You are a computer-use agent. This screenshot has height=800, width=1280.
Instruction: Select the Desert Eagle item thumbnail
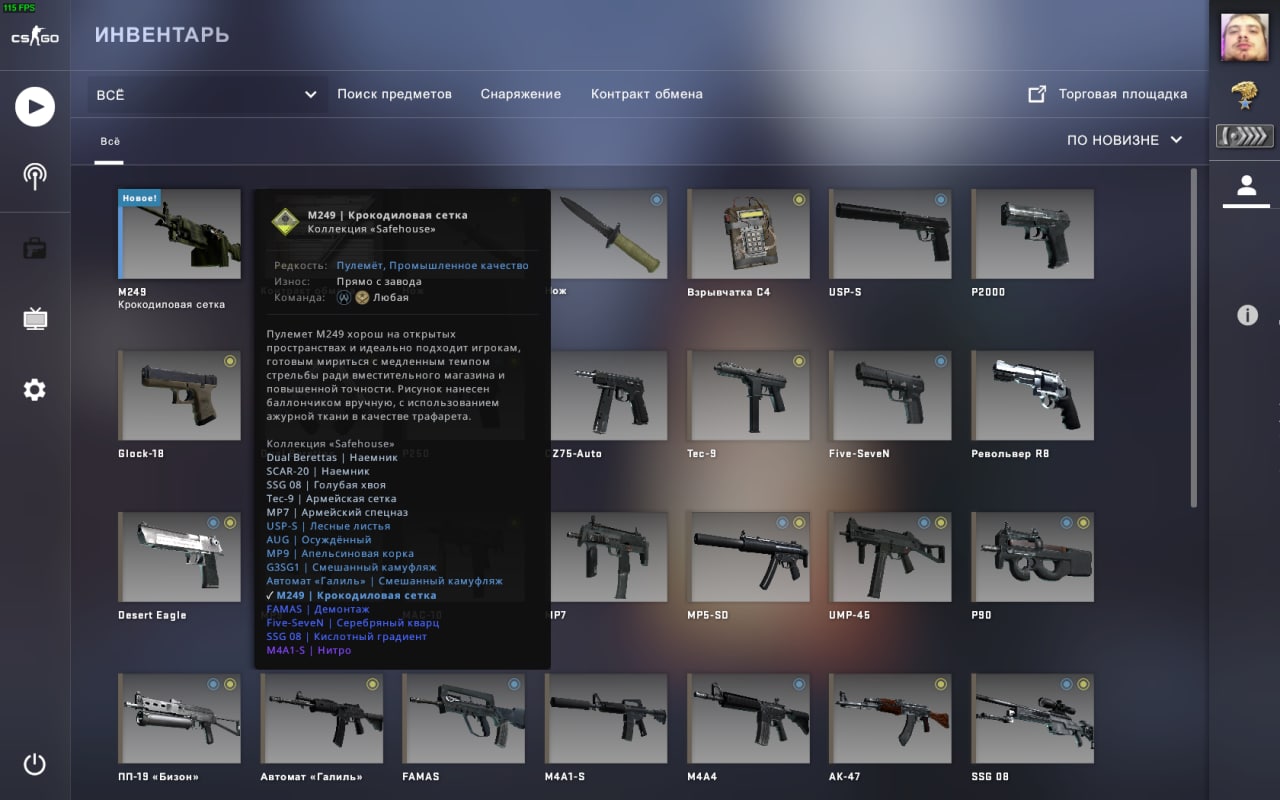179,557
